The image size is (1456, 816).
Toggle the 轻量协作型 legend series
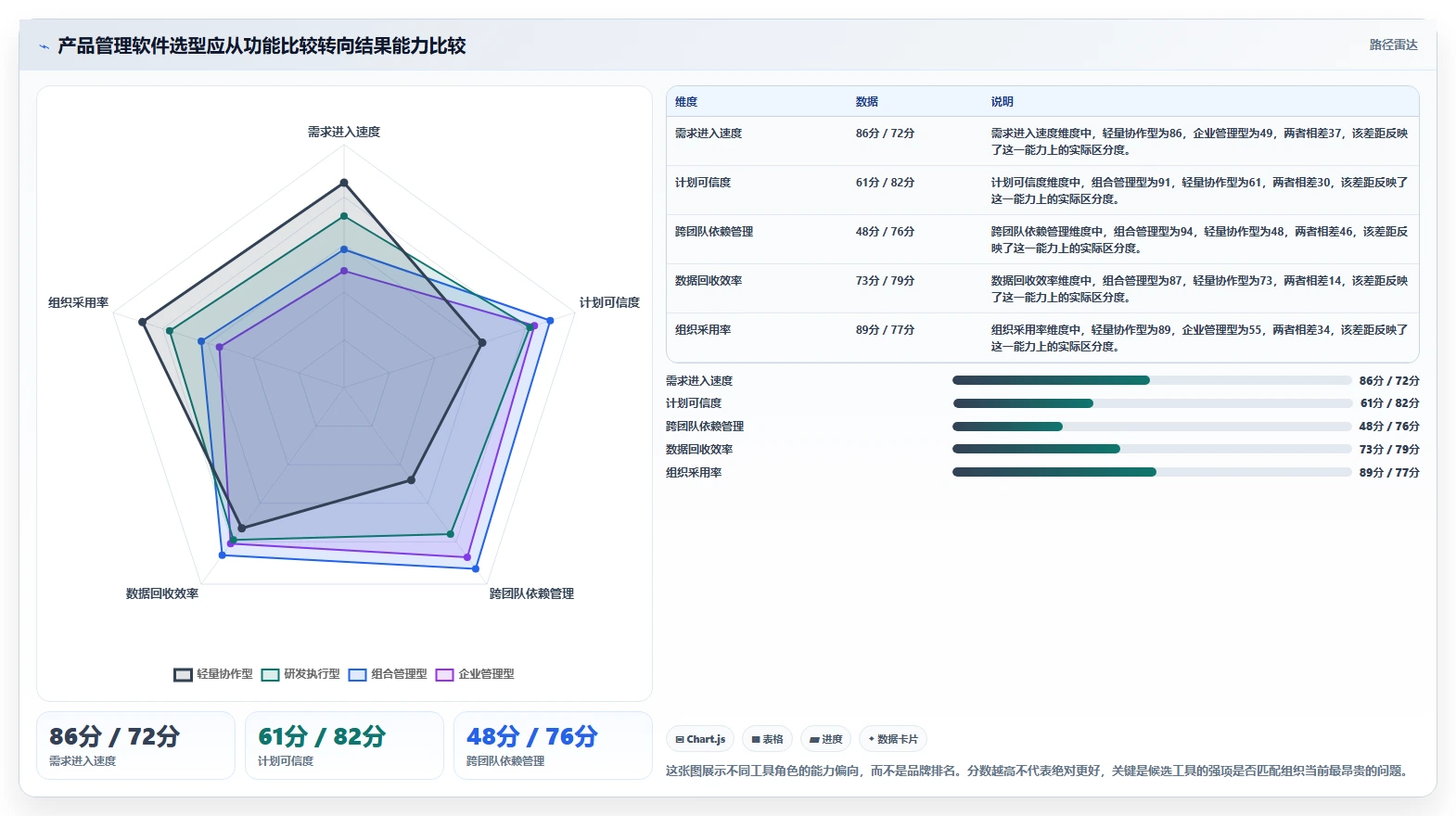coord(213,674)
